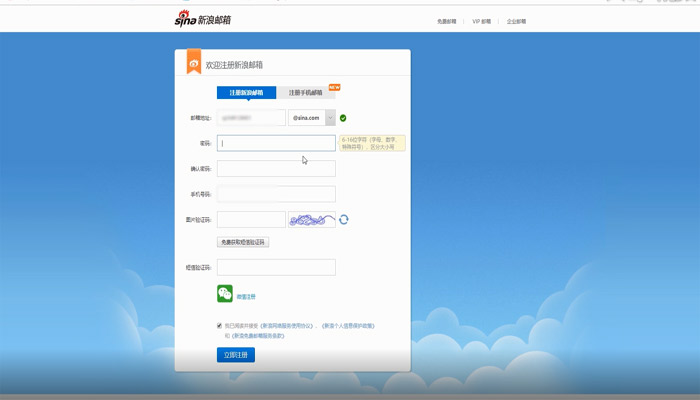Open the 新浪免费邮箱服务条款 link

click(258, 336)
